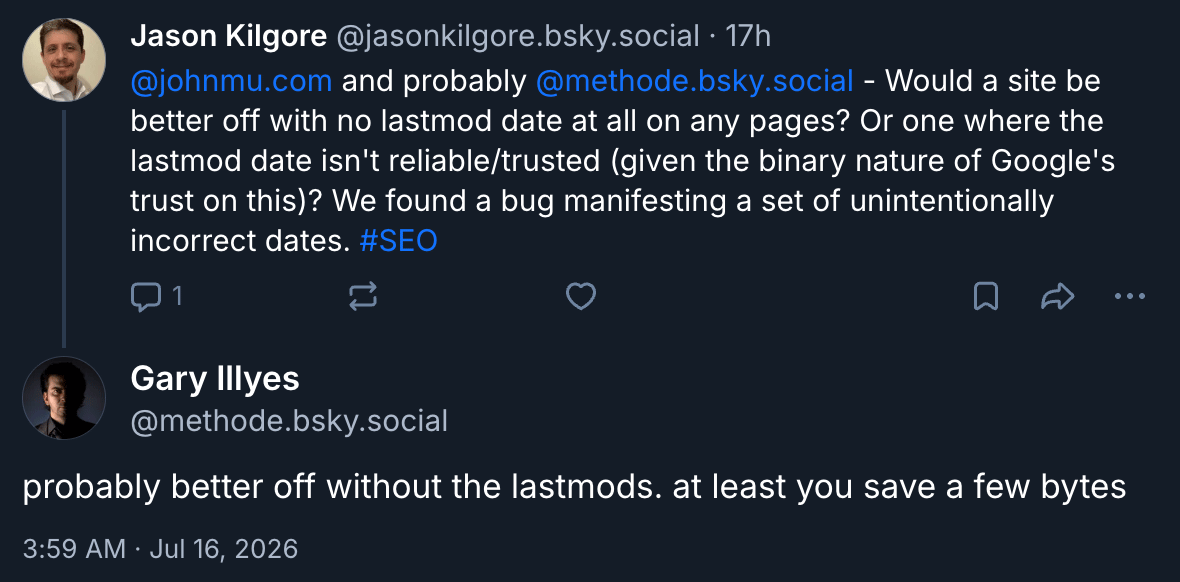Click the @jasonkilgore.bsky.social handle
1180x582 pixels.
[x=517, y=35]
